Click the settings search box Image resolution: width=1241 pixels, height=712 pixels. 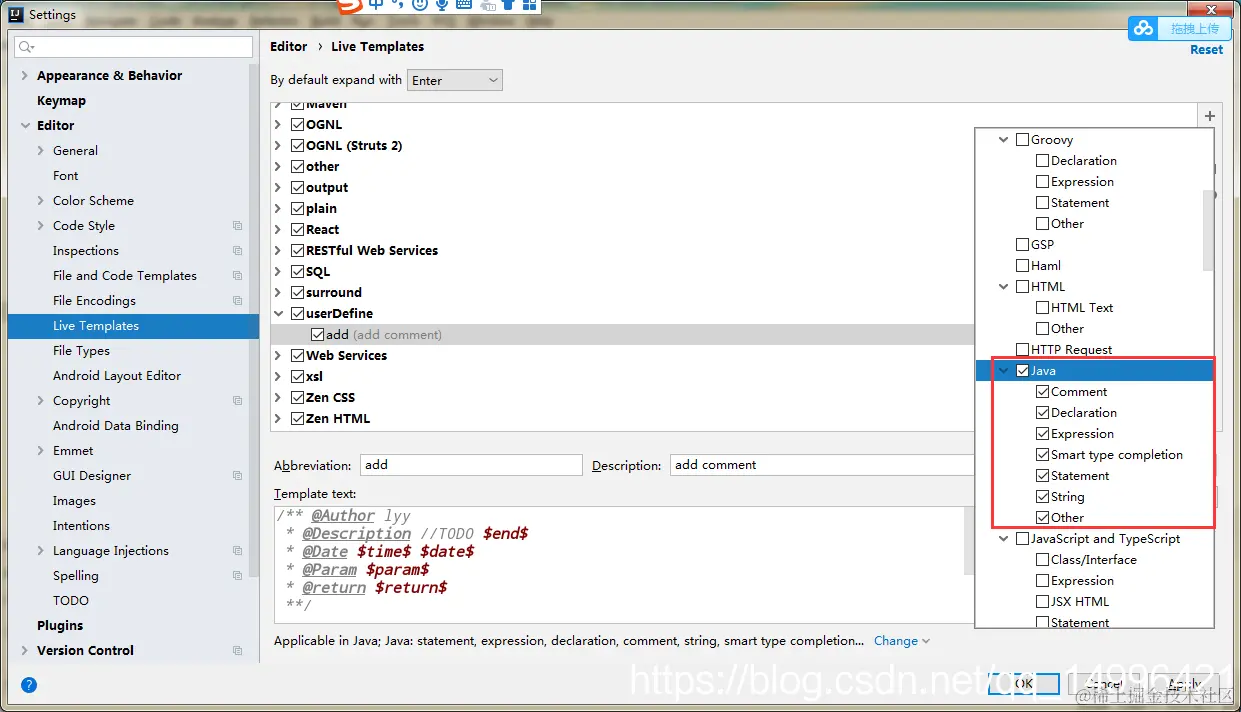pos(134,47)
